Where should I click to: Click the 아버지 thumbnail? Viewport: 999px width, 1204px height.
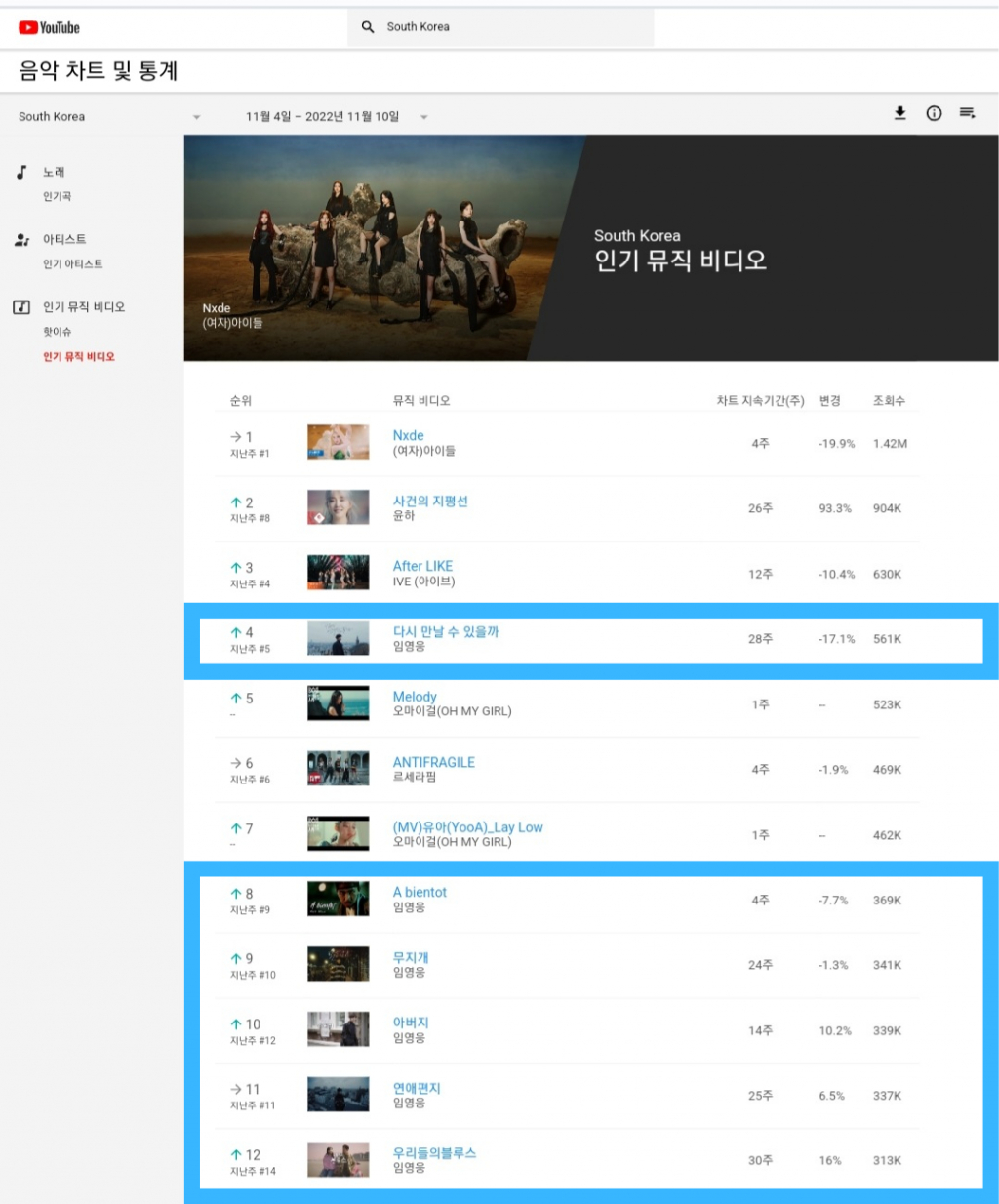pyautogui.click(x=339, y=1029)
